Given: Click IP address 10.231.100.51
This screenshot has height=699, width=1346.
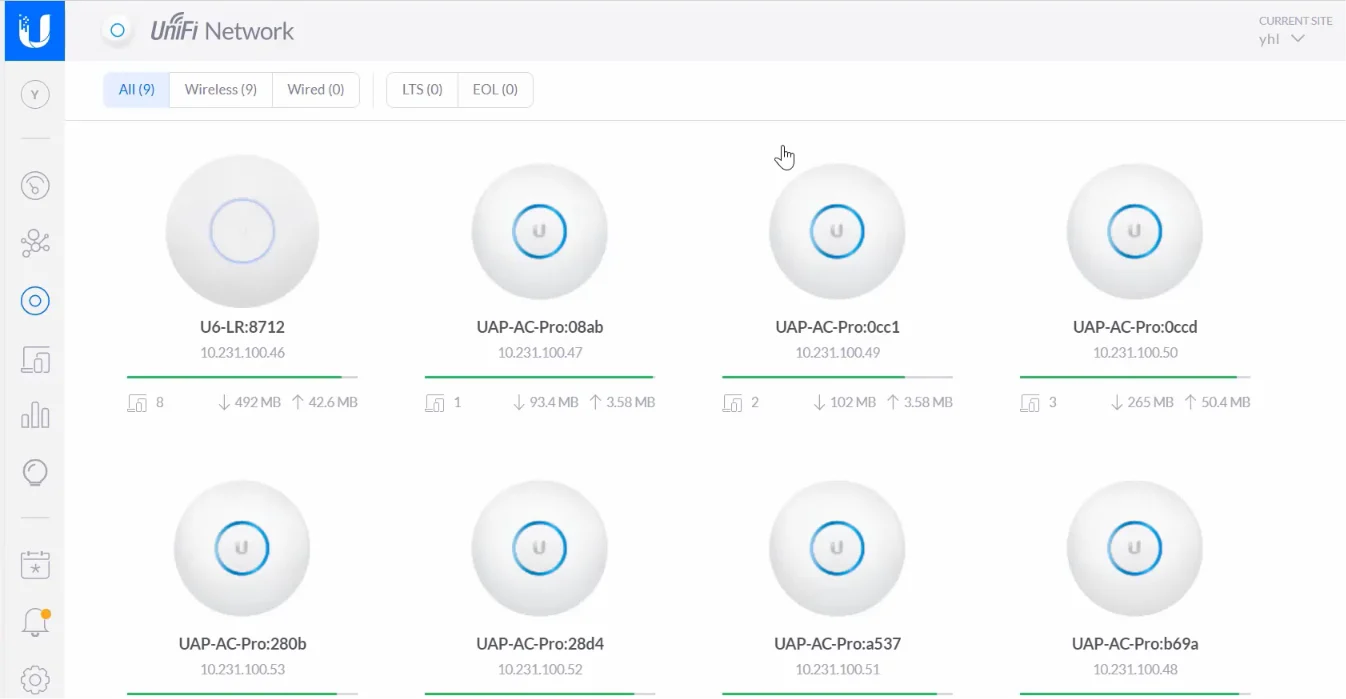Looking at the screenshot, I should click(837, 670).
